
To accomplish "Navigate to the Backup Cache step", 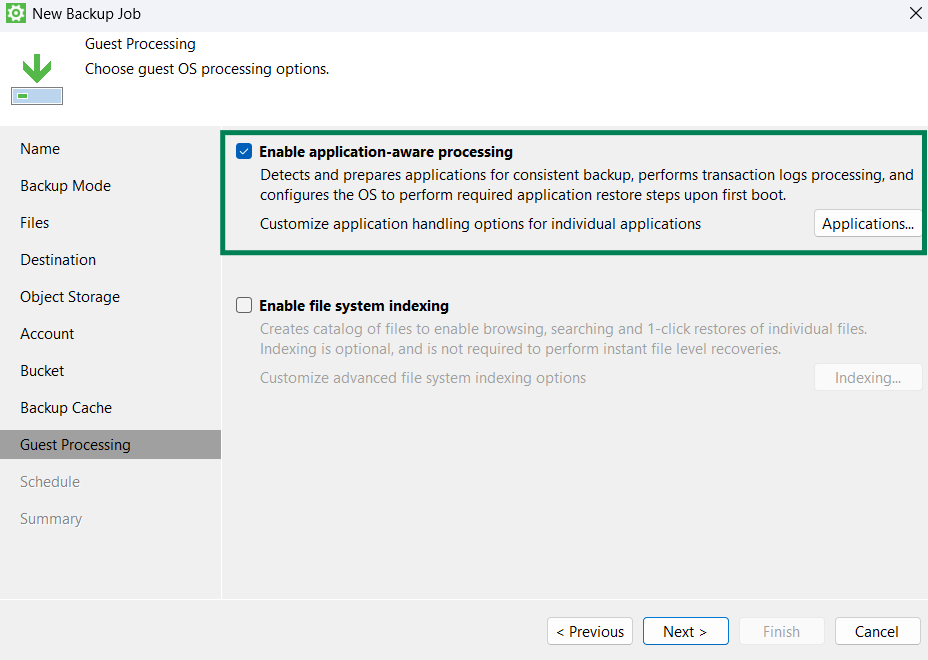I will pos(66,408).
